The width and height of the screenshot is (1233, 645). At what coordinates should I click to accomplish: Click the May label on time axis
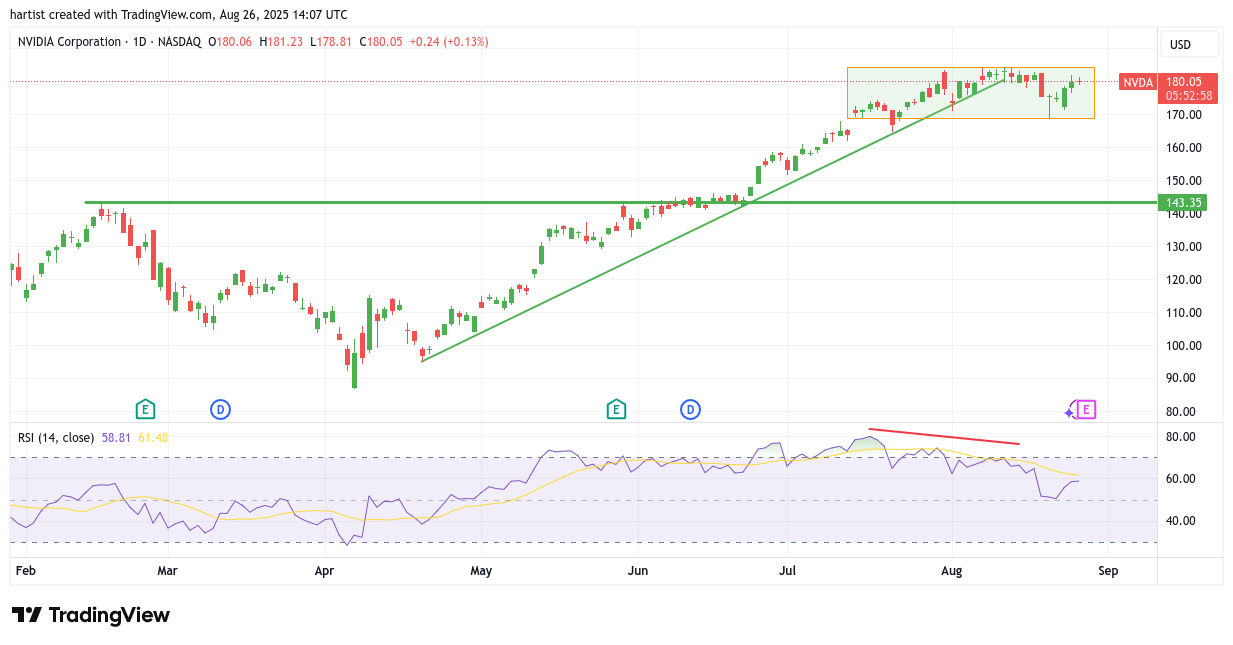[481, 572]
